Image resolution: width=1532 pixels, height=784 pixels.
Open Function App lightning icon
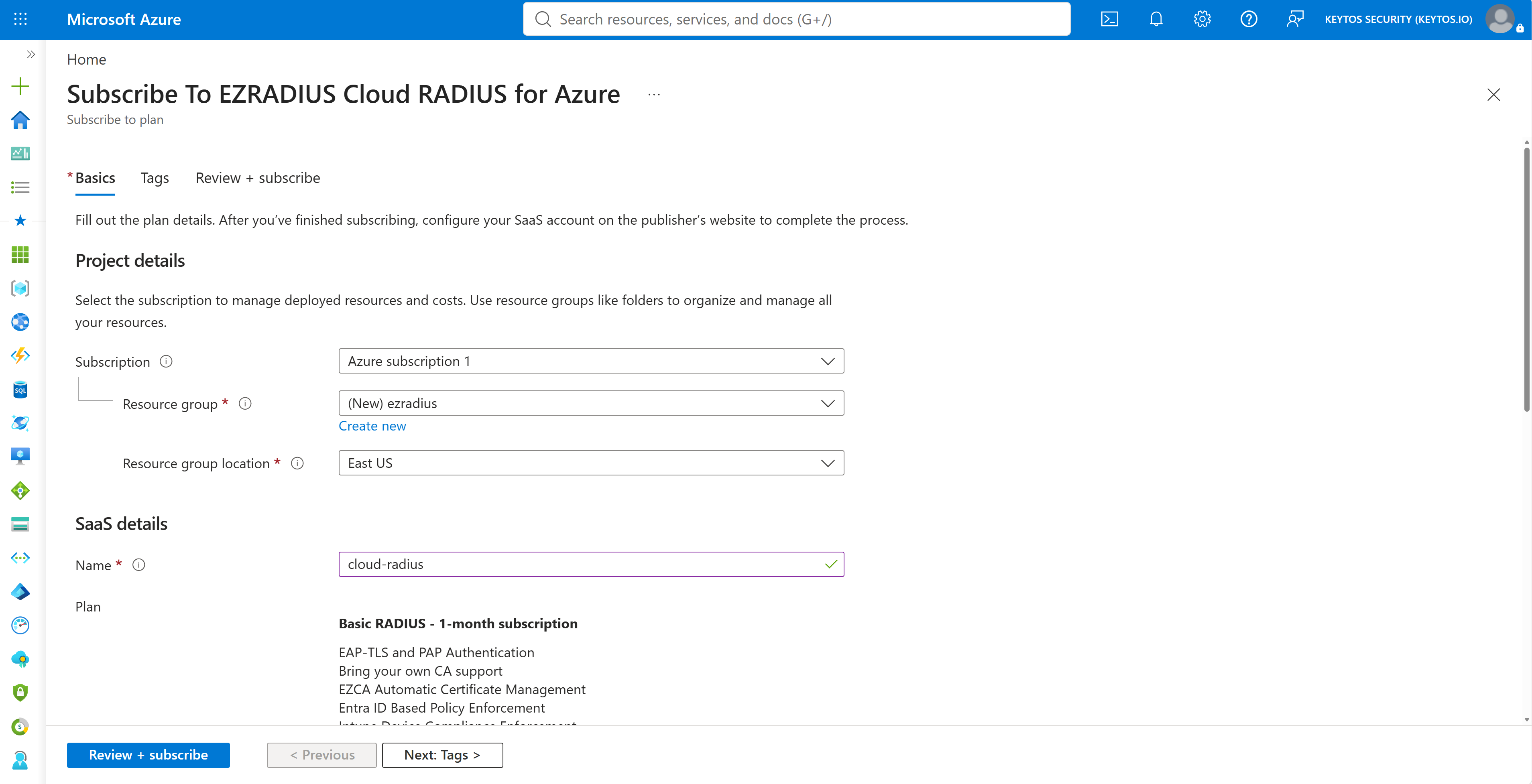coord(20,355)
